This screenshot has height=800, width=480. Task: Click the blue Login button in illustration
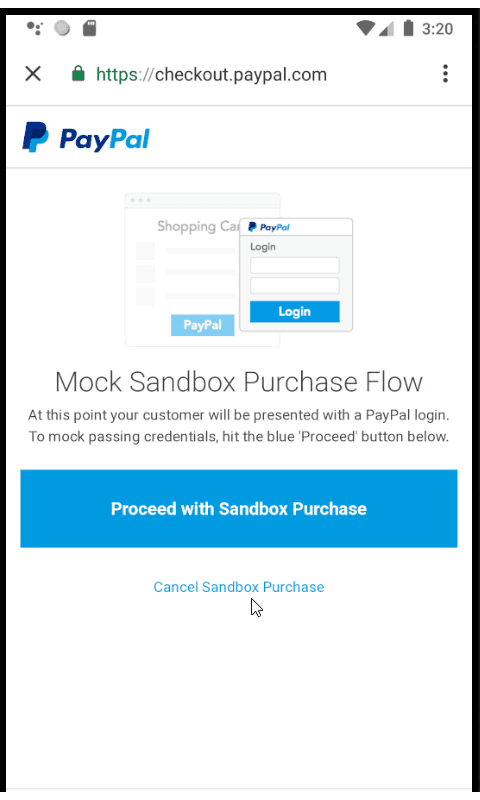[294, 311]
